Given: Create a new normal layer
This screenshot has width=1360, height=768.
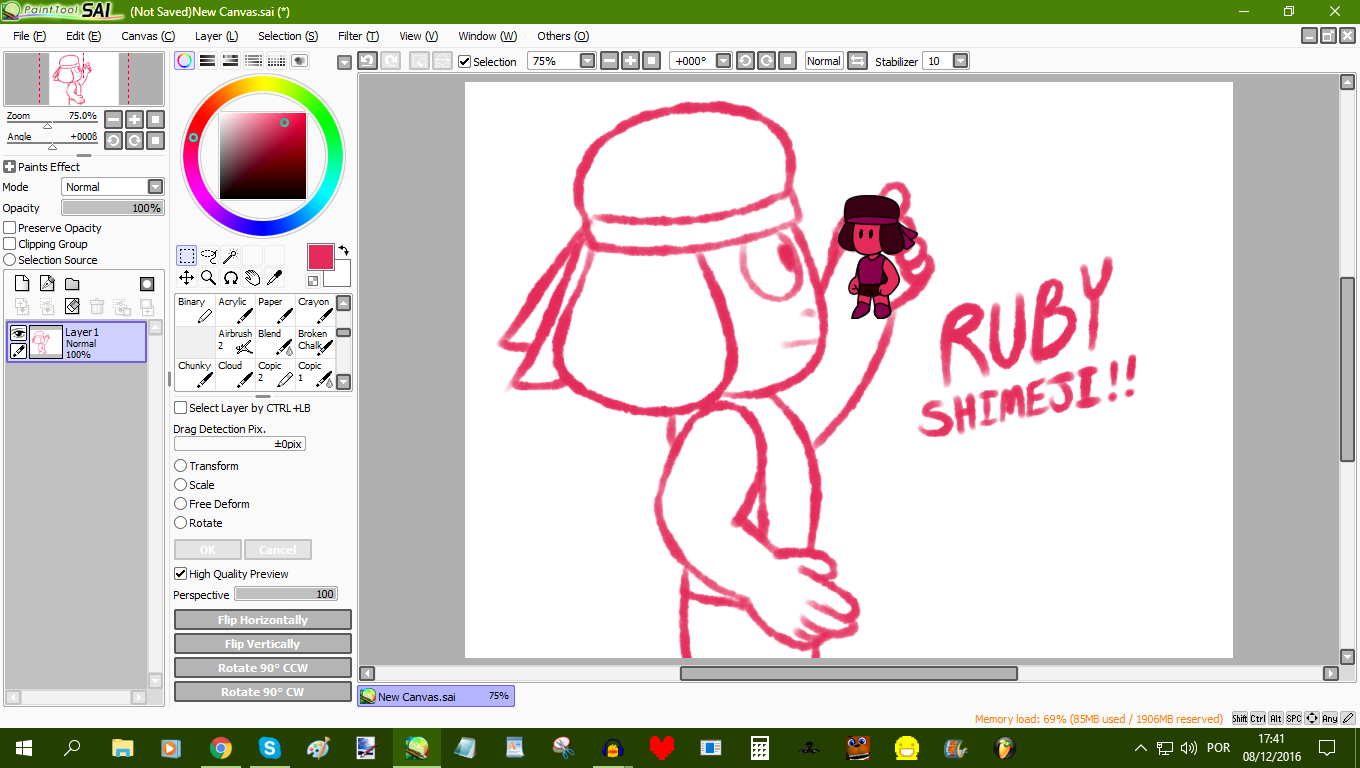Looking at the screenshot, I should point(22,284).
